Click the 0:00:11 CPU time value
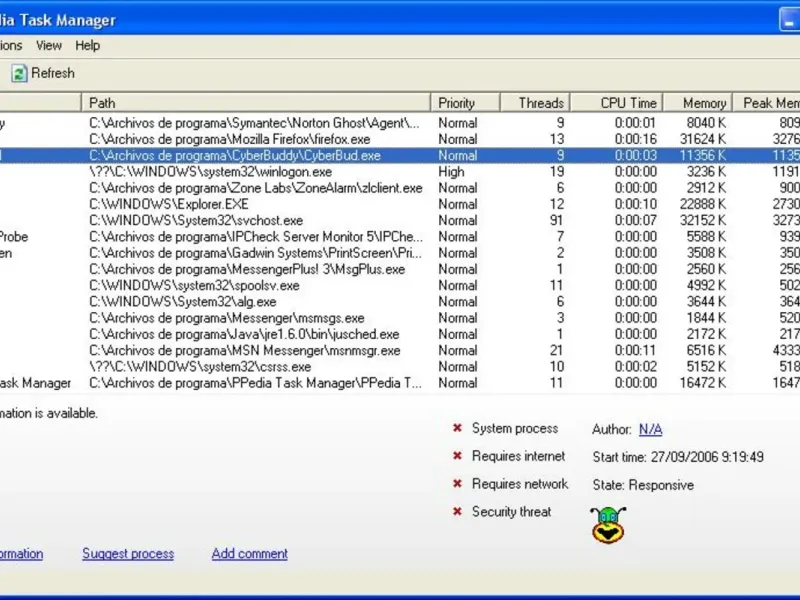Image resolution: width=800 pixels, height=600 pixels. (636, 351)
